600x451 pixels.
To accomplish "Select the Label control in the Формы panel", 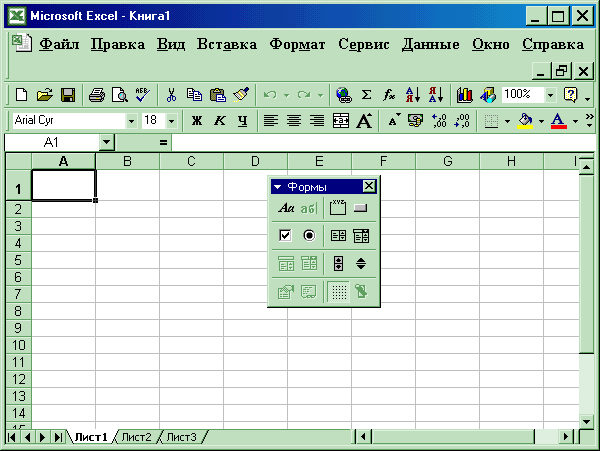I will pyautogui.click(x=286, y=208).
